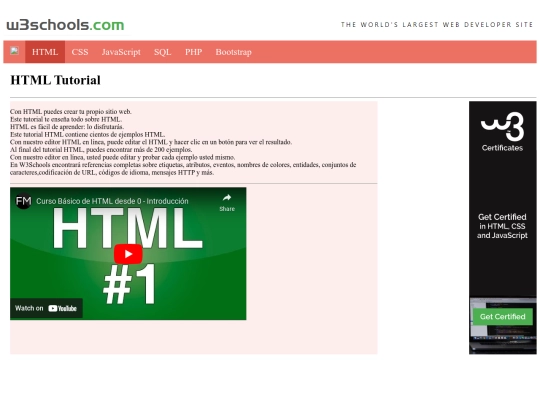This screenshot has height=405, width=540.
Task: Play the YouTube video with red play button
Action: (128, 254)
